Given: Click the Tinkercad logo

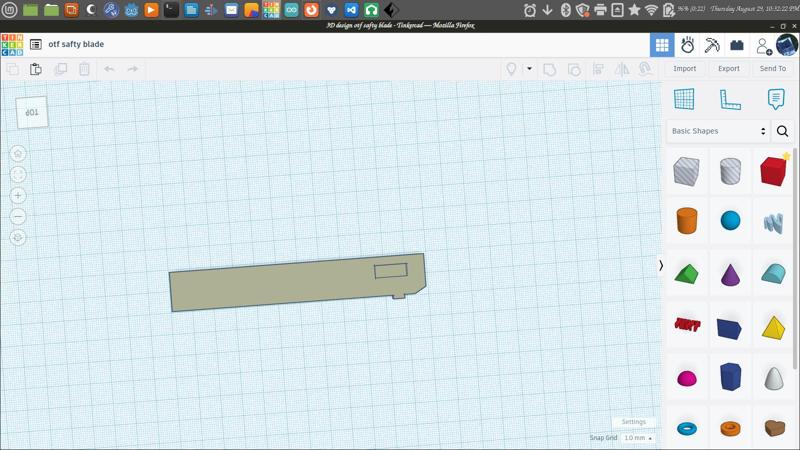Looking at the screenshot, I should coord(12,45).
